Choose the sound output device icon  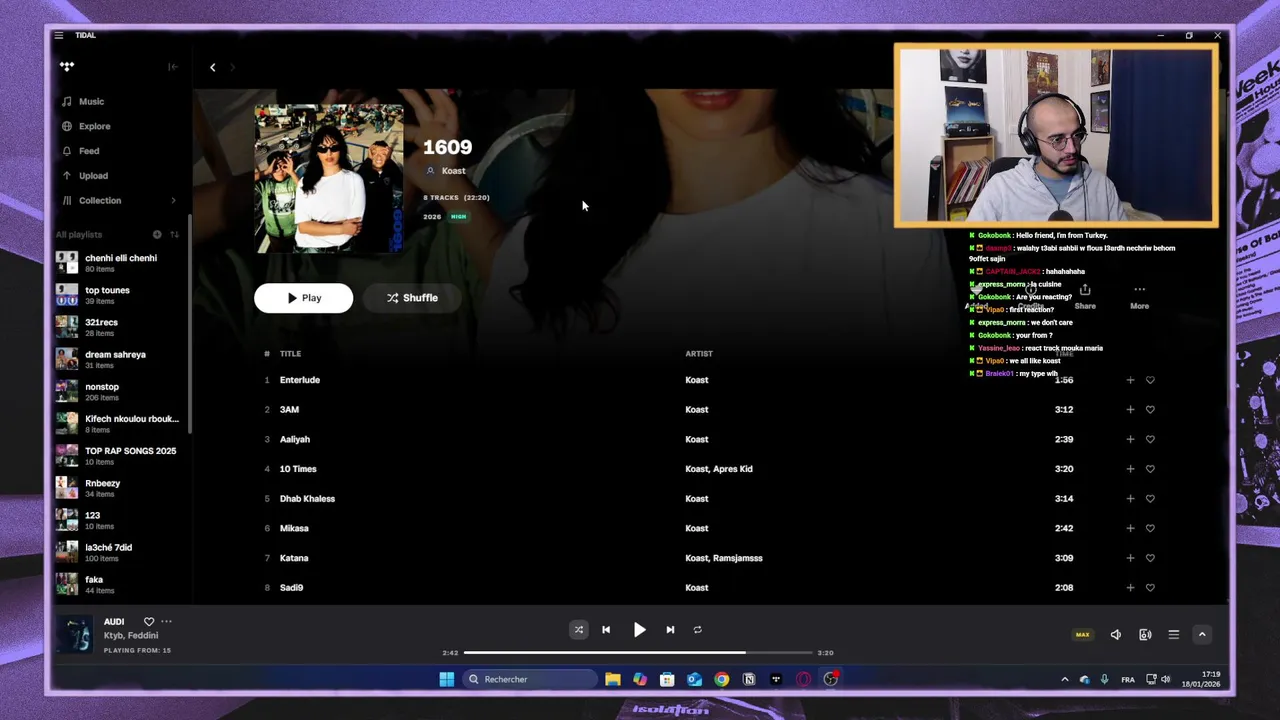click(1145, 635)
